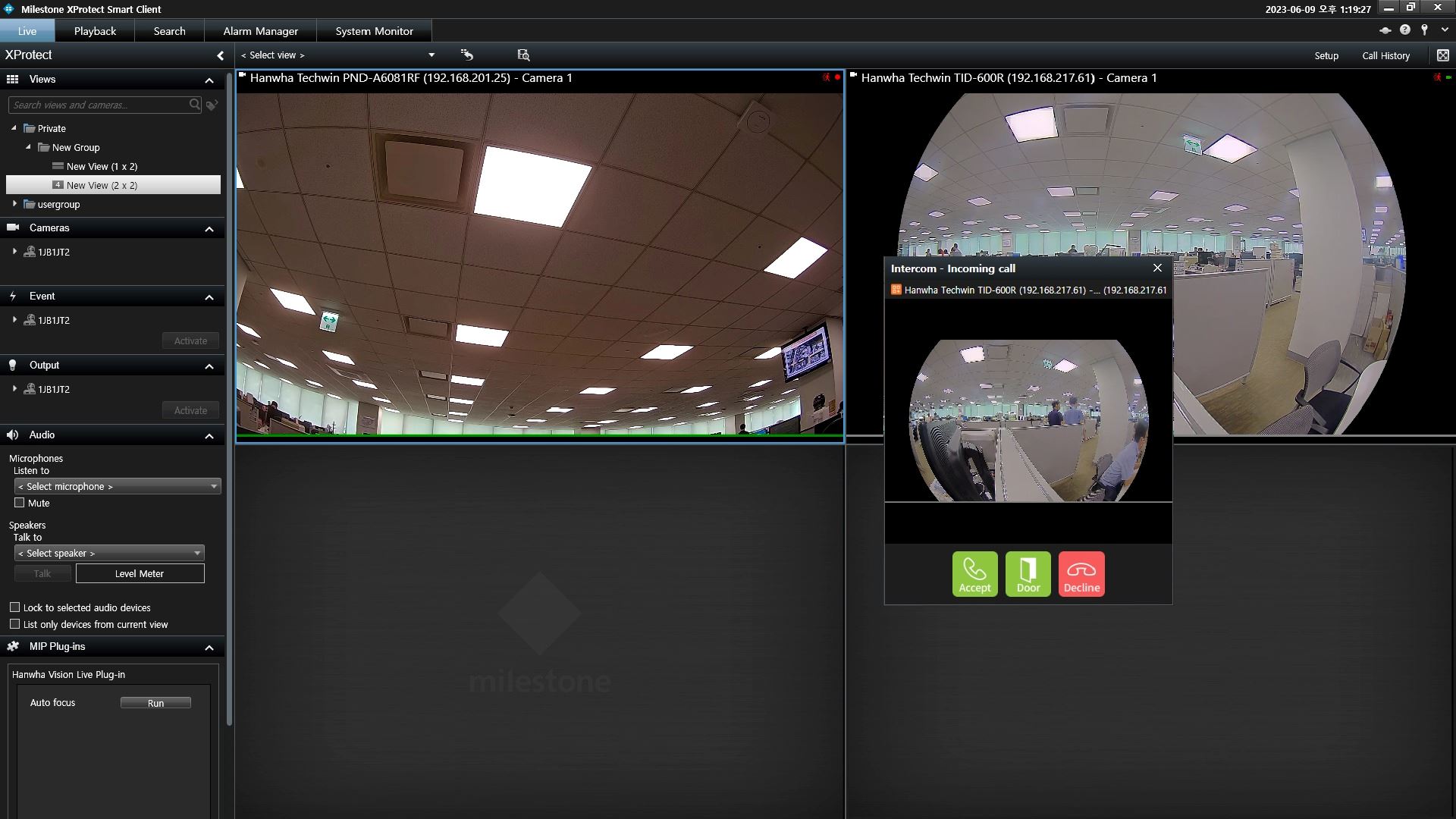Viewport: 1456px width, 819px height.
Task: Click the key login information icon
Action: click(1424, 30)
